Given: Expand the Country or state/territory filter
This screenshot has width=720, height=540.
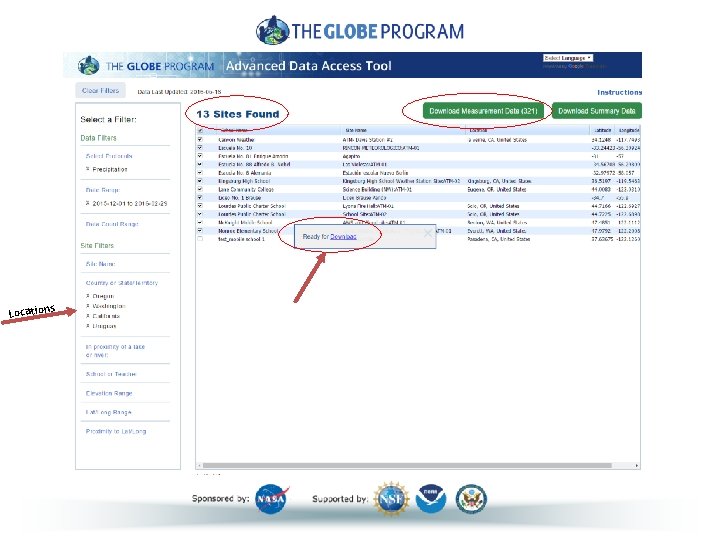Looking at the screenshot, I should pyautogui.click(x=122, y=283).
